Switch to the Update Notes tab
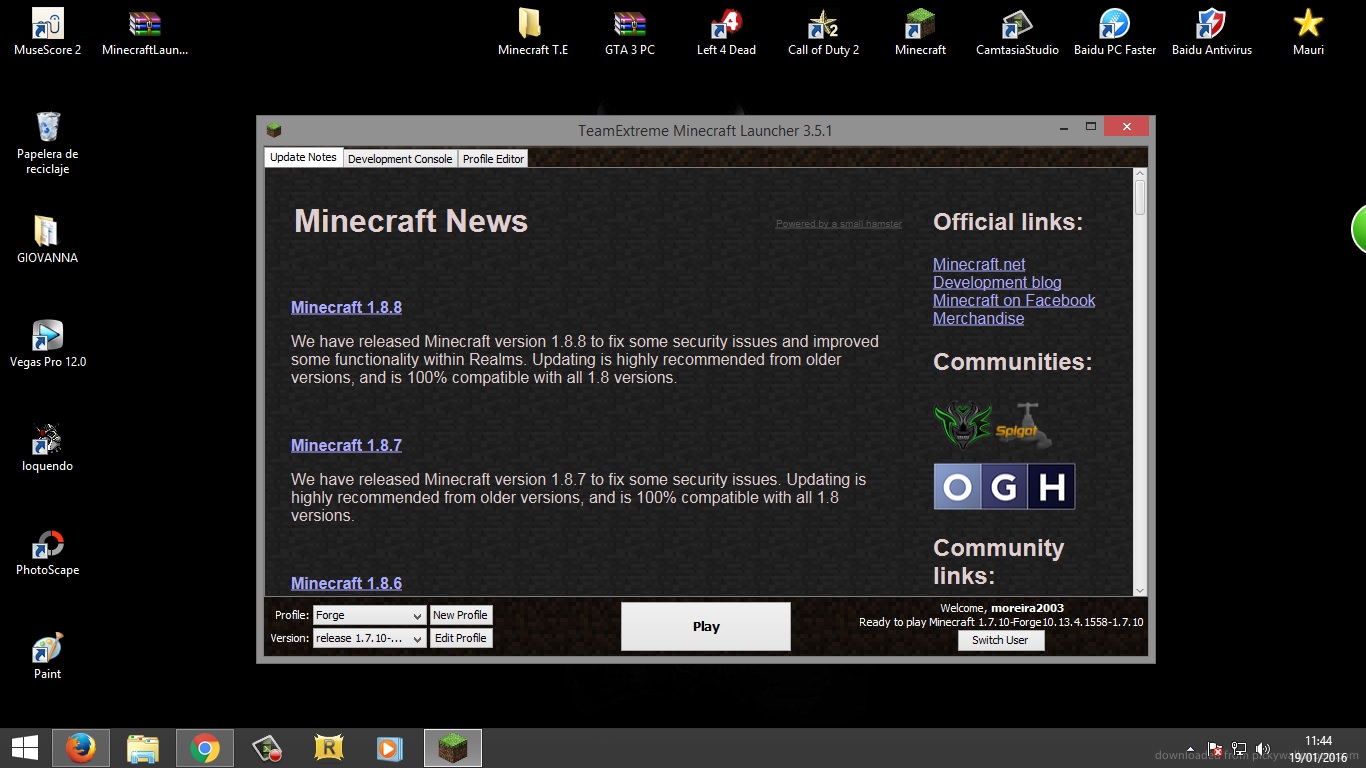Screen dimensions: 1366x768 click(x=303, y=157)
